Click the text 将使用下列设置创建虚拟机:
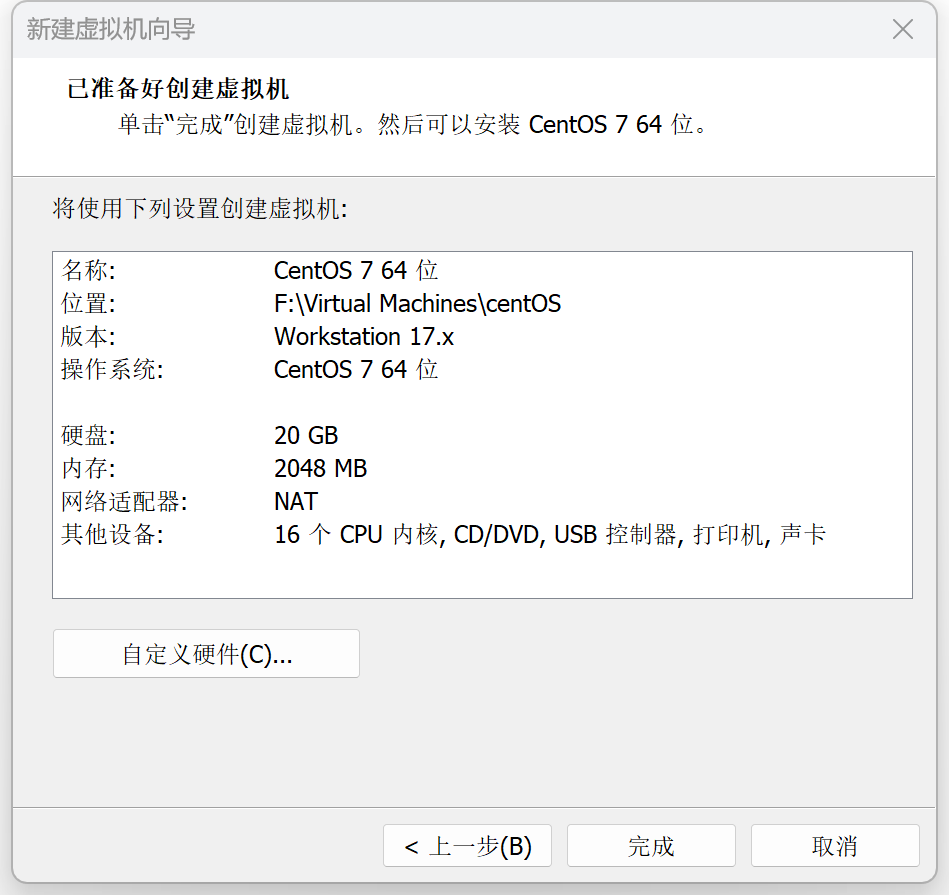 (200, 209)
